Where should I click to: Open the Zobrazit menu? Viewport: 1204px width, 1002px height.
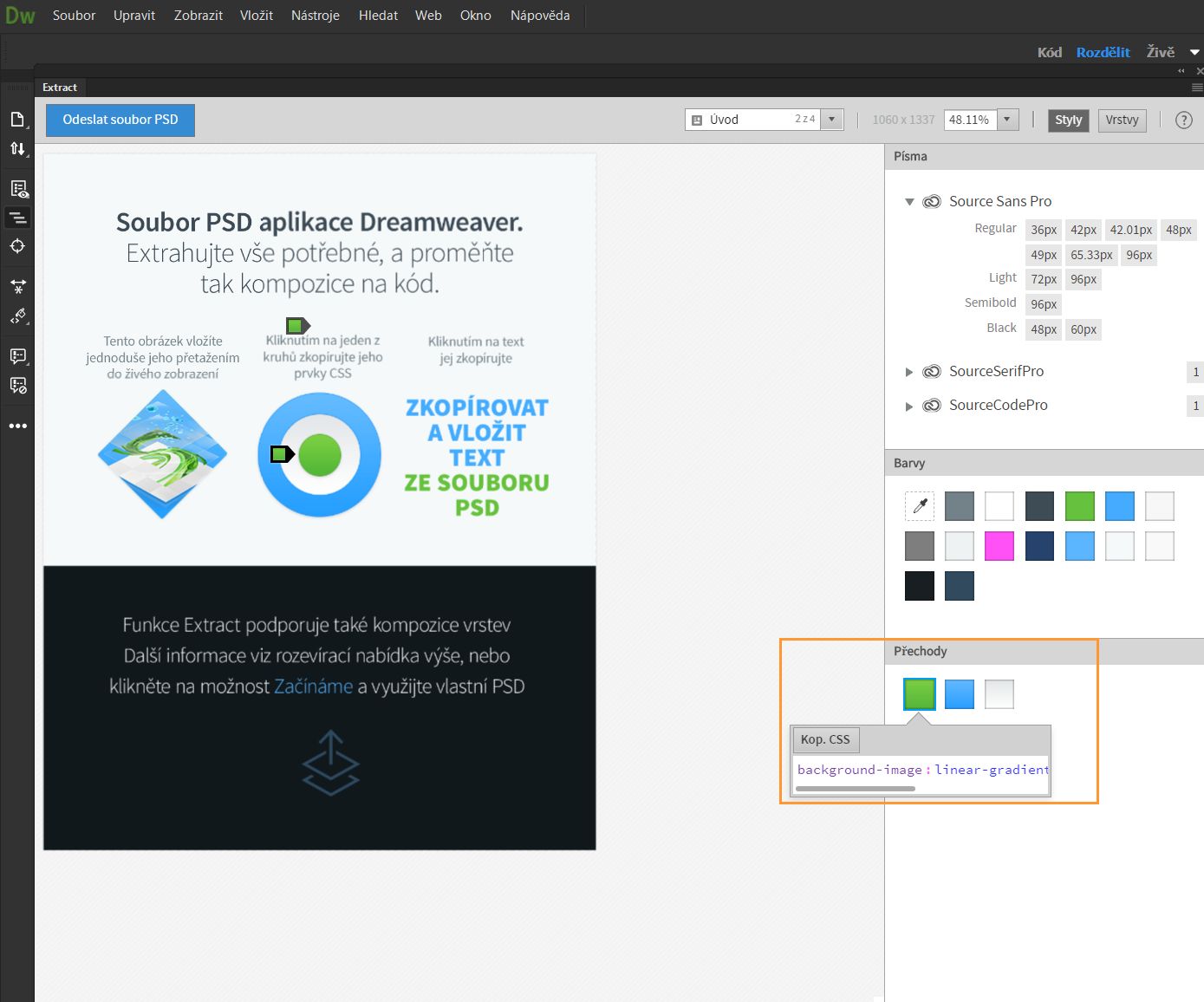tap(198, 16)
